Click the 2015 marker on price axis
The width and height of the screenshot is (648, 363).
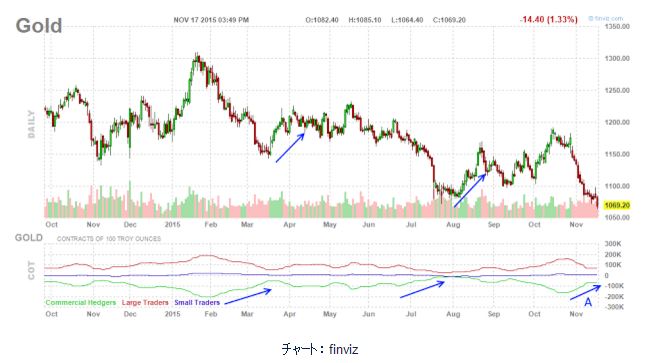pos(172,224)
